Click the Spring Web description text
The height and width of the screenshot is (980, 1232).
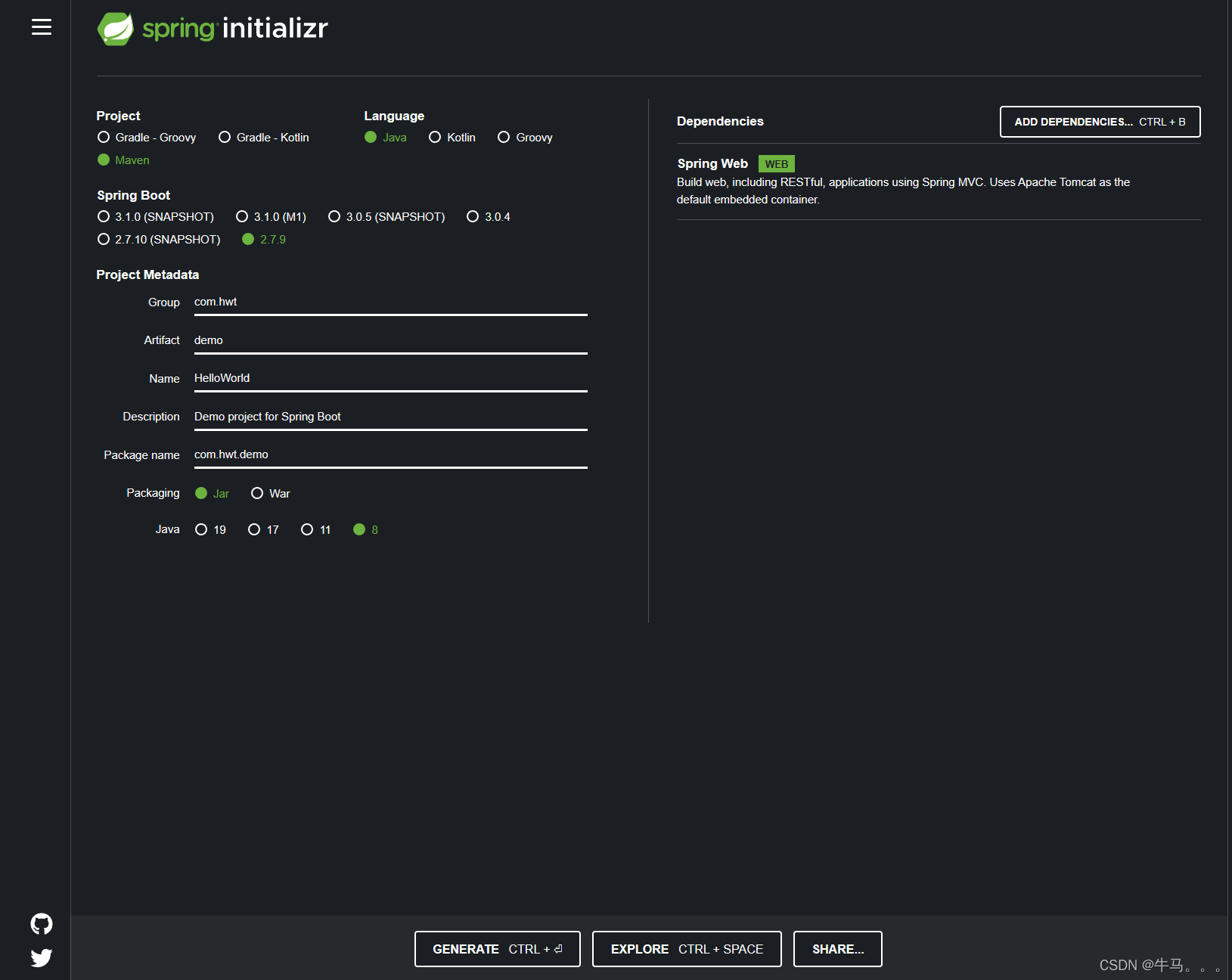point(903,191)
